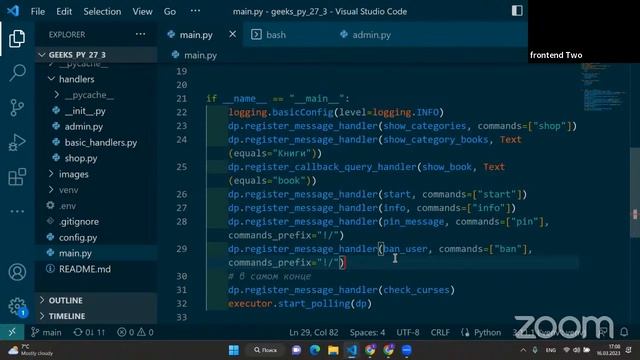Open the weather widget on the taskbar
The image size is (640, 360).
coord(30,350)
